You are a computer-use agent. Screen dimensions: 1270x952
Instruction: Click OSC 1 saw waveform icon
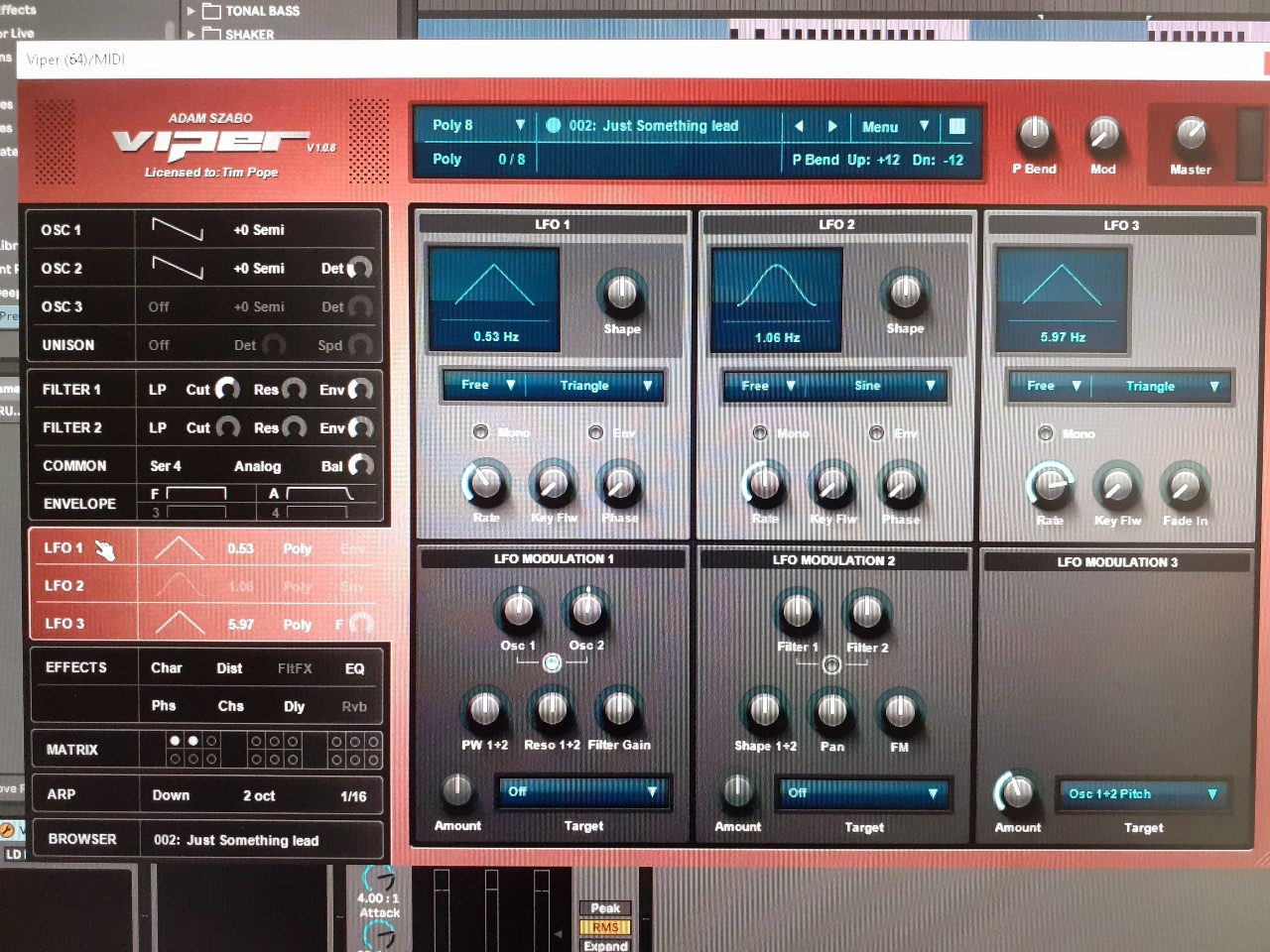[177, 229]
